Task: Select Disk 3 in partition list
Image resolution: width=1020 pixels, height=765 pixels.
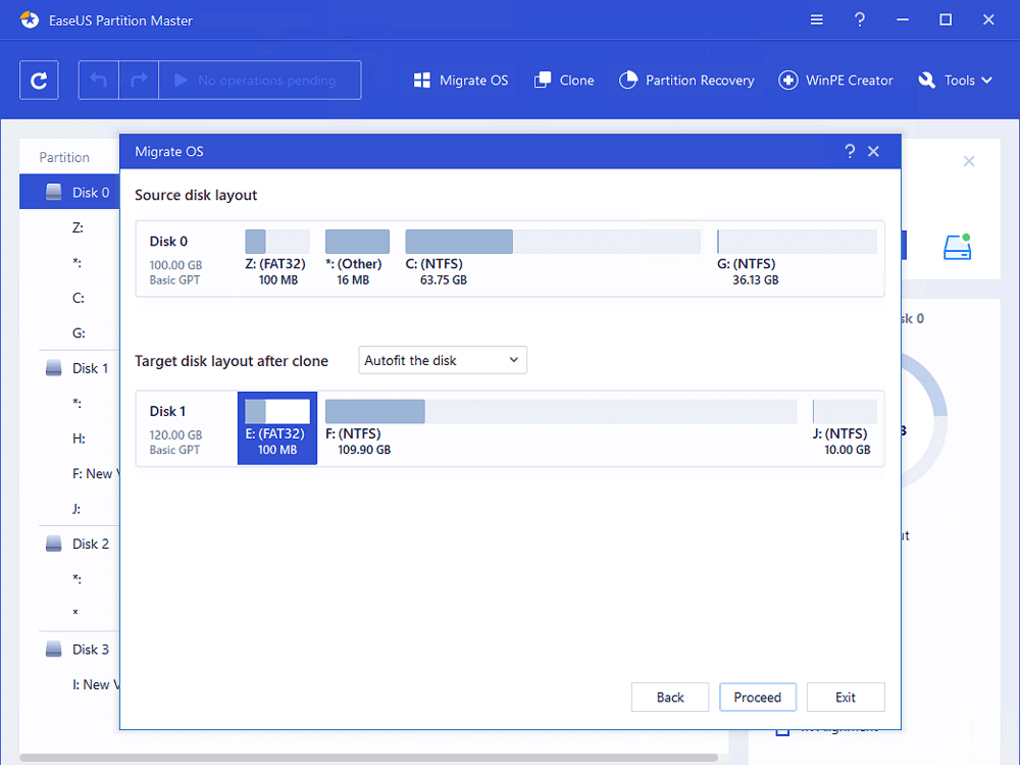Action: click(79, 649)
